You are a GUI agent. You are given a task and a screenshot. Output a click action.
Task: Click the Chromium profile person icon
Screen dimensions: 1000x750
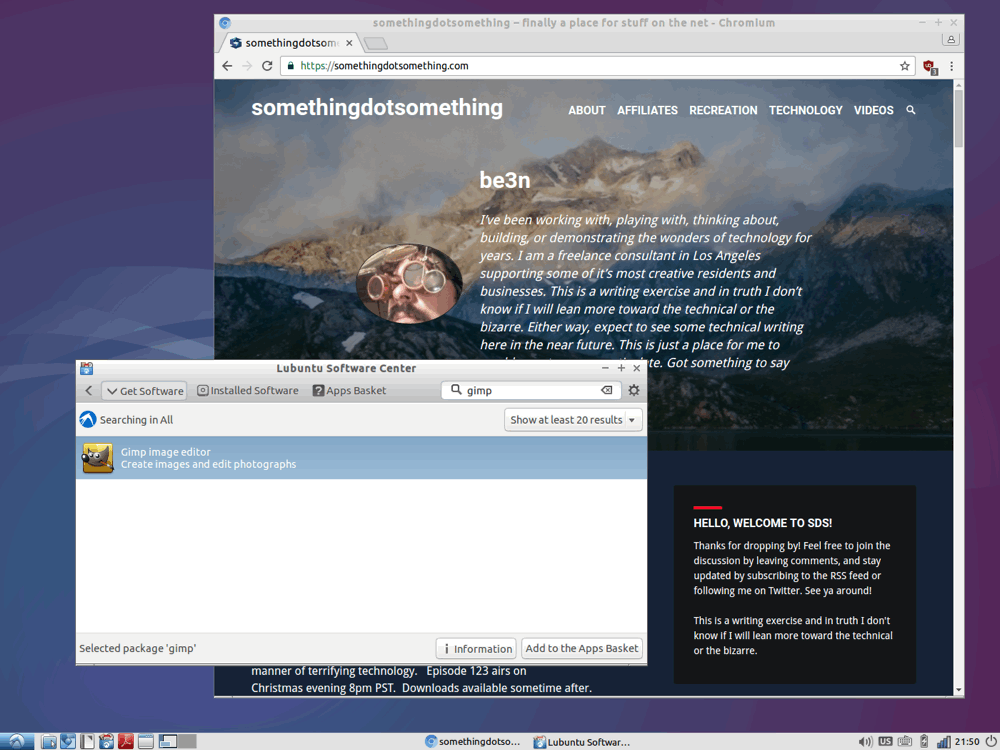[x=950, y=40]
